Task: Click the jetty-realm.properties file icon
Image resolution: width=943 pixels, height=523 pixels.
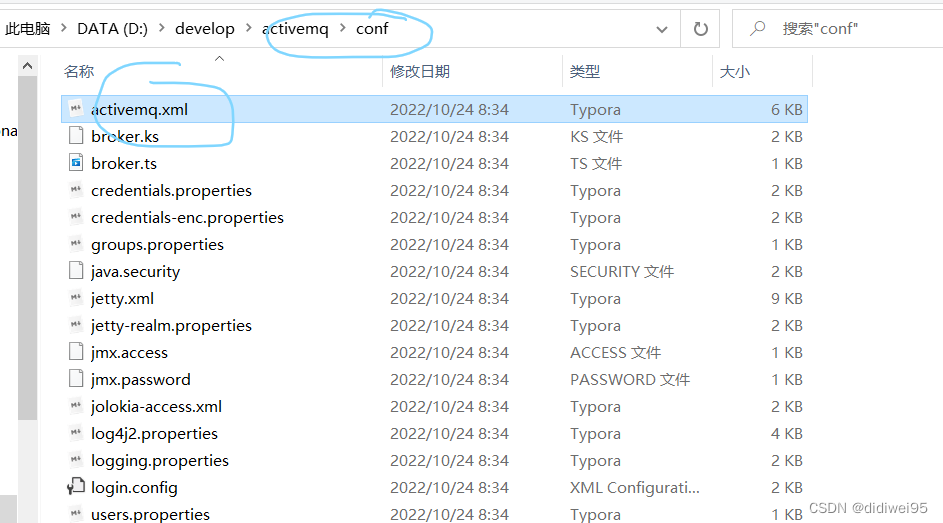Action: point(76,325)
